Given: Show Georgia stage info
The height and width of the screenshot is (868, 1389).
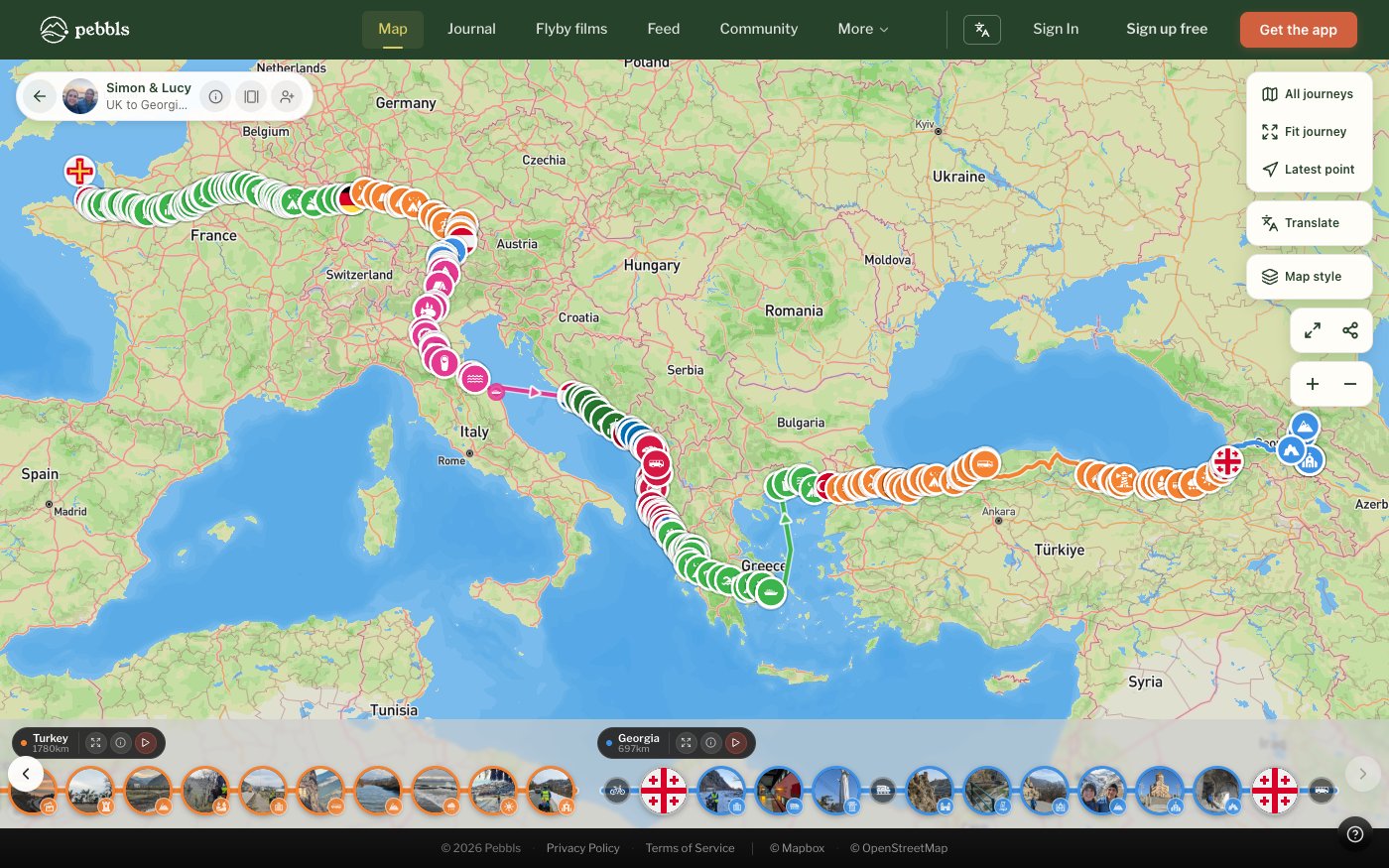Looking at the screenshot, I should (710, 742).
